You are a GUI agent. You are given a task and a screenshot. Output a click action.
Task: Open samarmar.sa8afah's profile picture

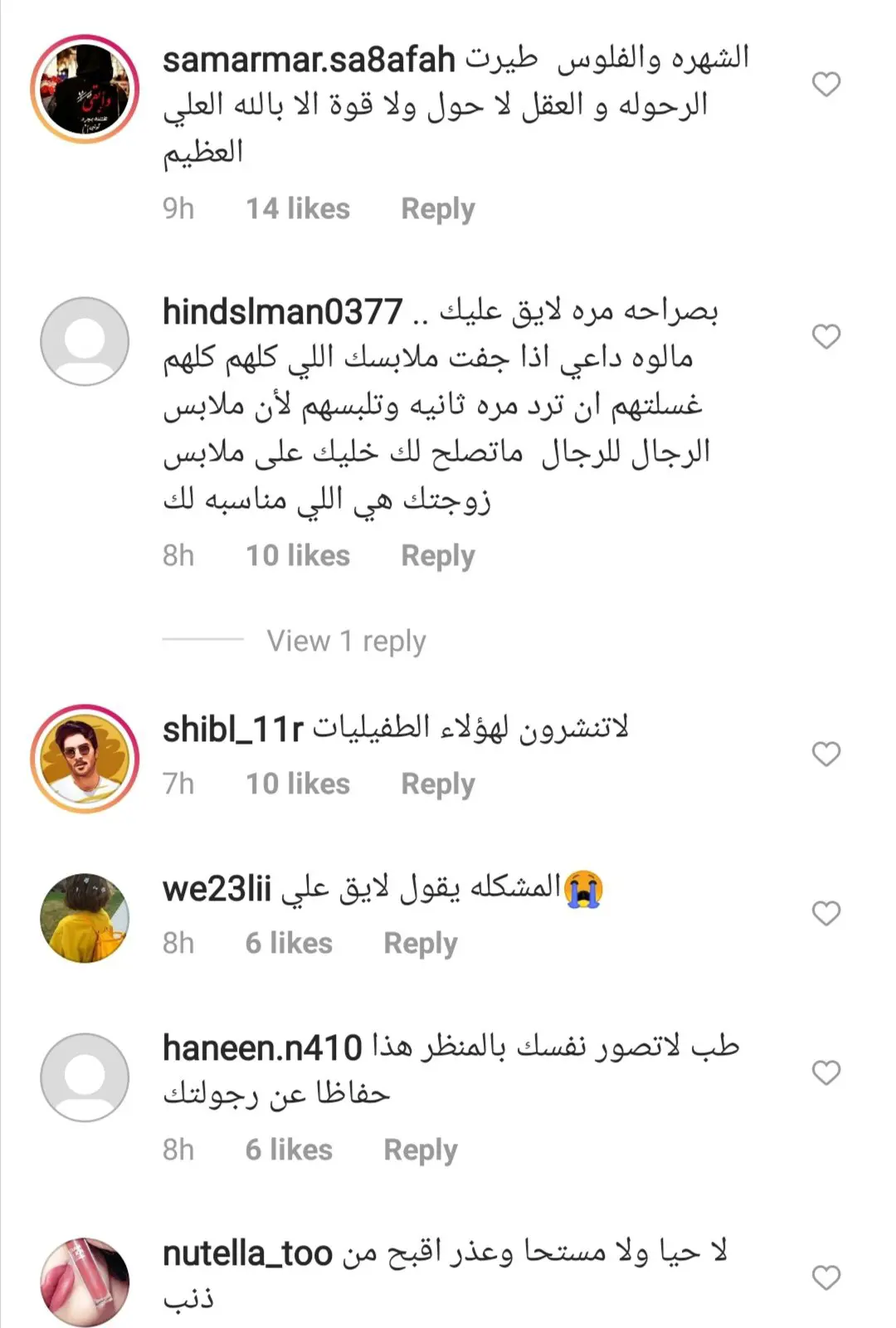pos(85,89)
